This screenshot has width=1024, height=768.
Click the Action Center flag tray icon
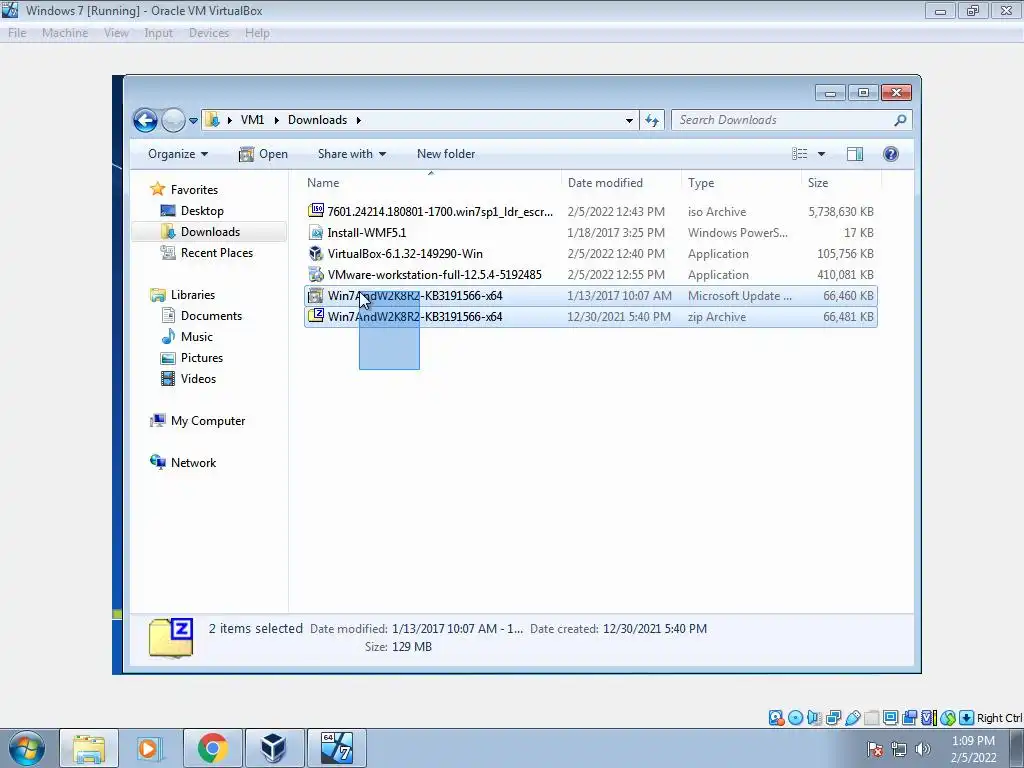tap(876, 749)
